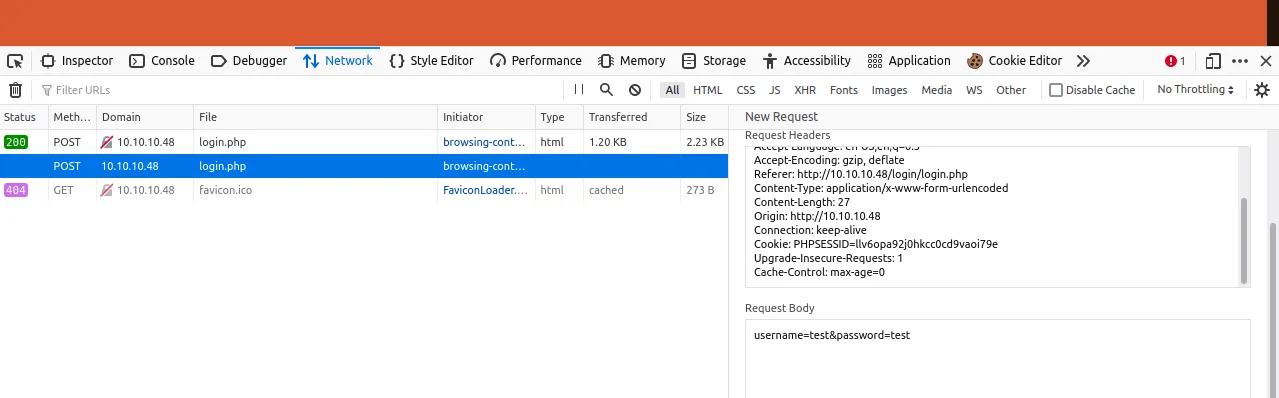Filter requests by Media
This screenshot has height=398, width=1279.
pos(937,90)
